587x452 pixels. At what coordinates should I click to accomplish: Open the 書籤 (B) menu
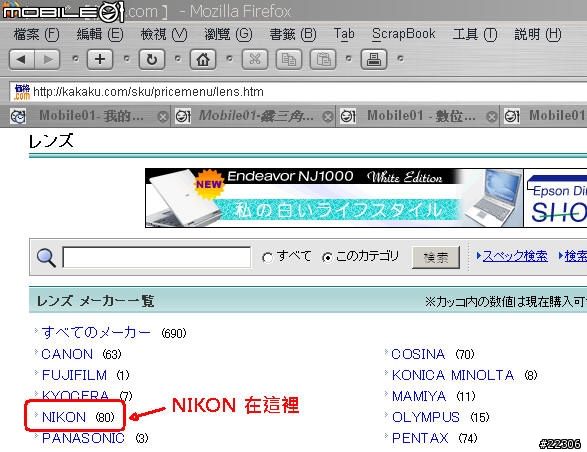point(293,34)
